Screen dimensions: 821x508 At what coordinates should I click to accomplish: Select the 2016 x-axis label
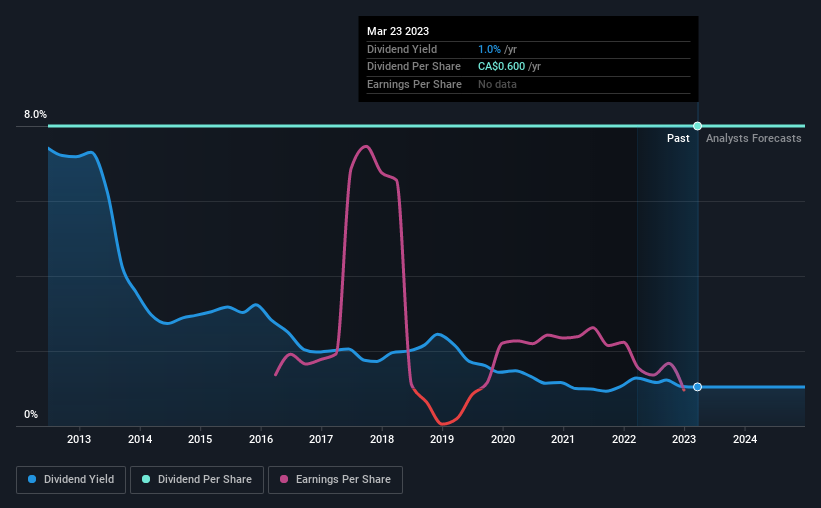pos(261,439)
